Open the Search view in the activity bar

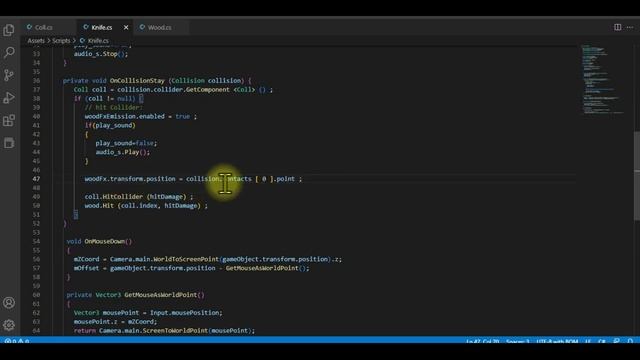9,52
